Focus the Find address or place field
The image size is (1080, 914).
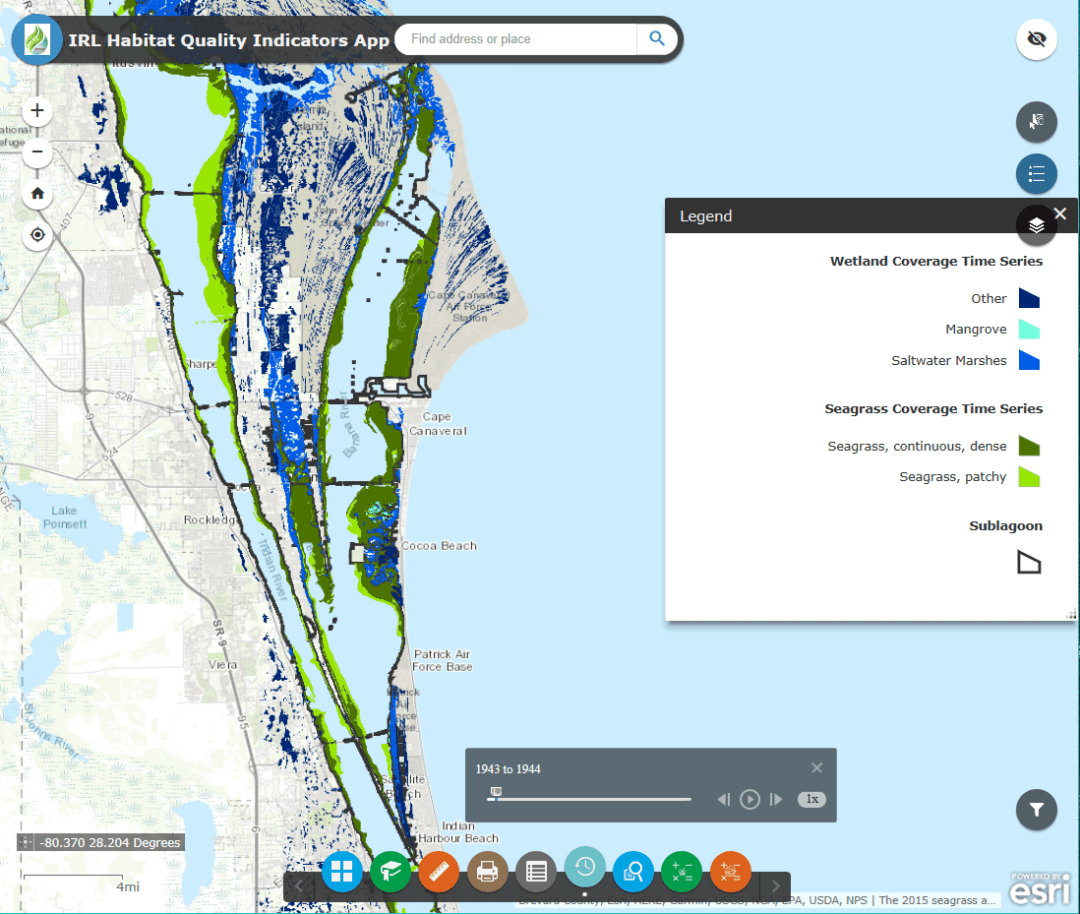517,39
